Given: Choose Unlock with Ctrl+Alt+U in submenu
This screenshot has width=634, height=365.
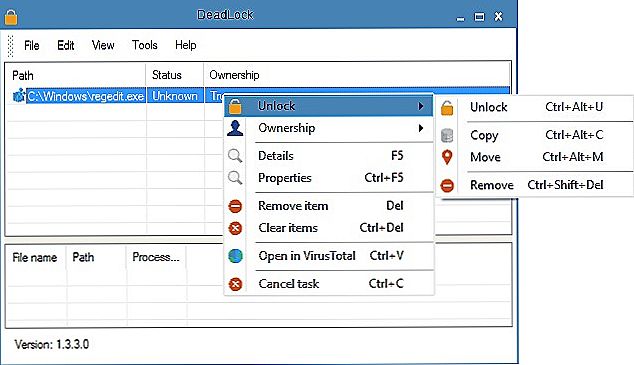Looking at the screenshot, I should (x=535, y=108).
